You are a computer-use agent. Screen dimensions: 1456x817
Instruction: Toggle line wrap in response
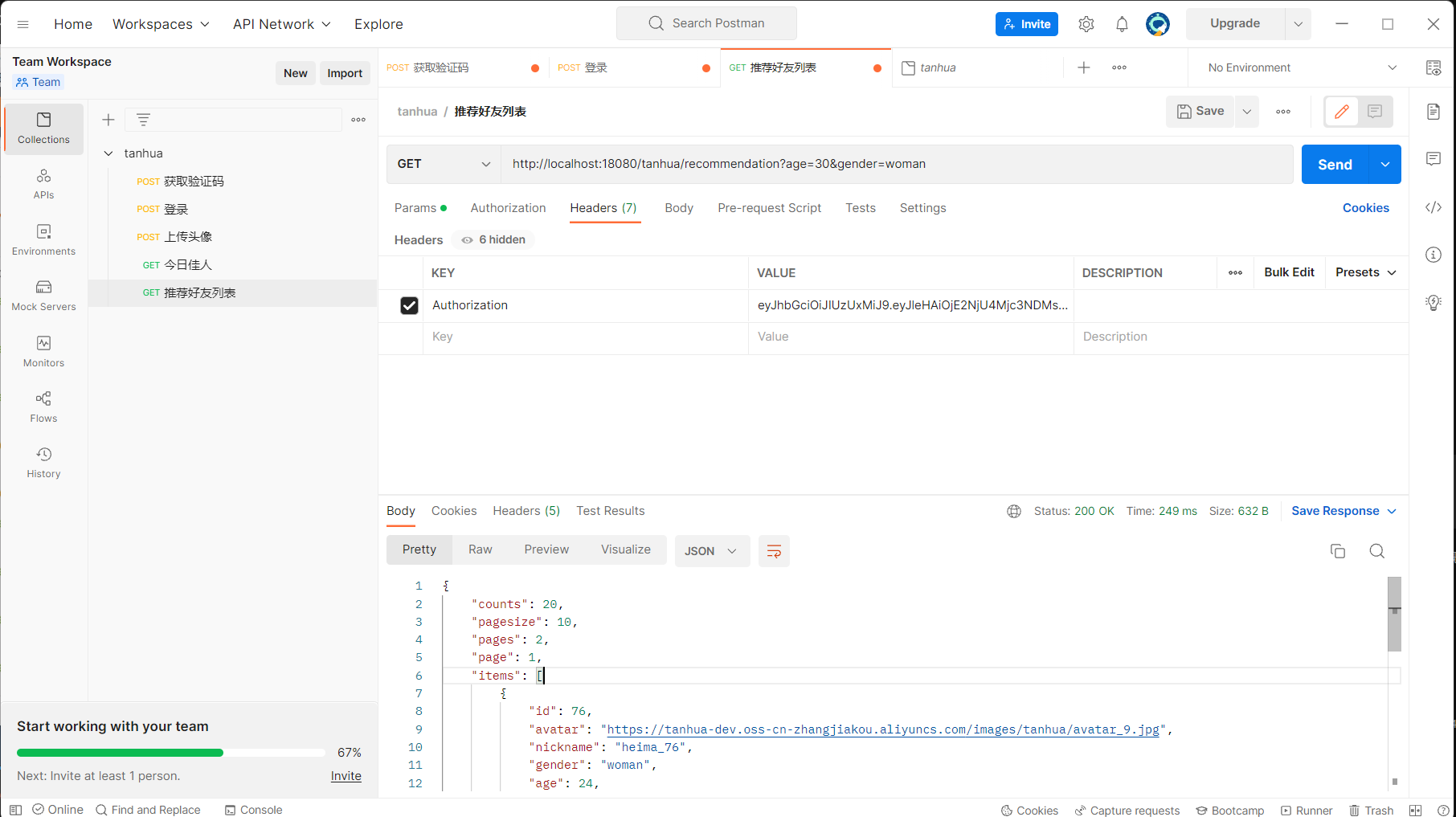[x=774, y=551]
